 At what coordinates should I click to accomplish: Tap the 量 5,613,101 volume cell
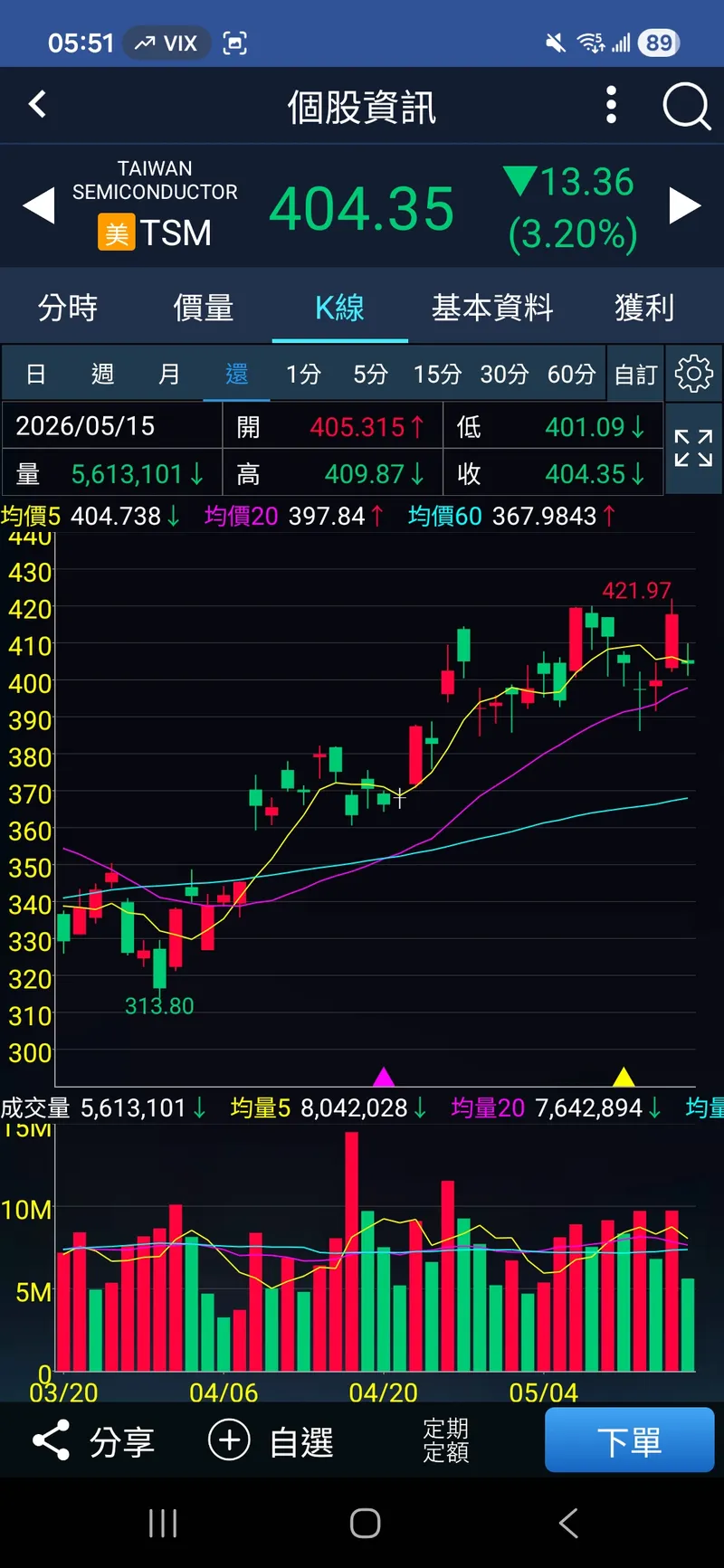112,473
